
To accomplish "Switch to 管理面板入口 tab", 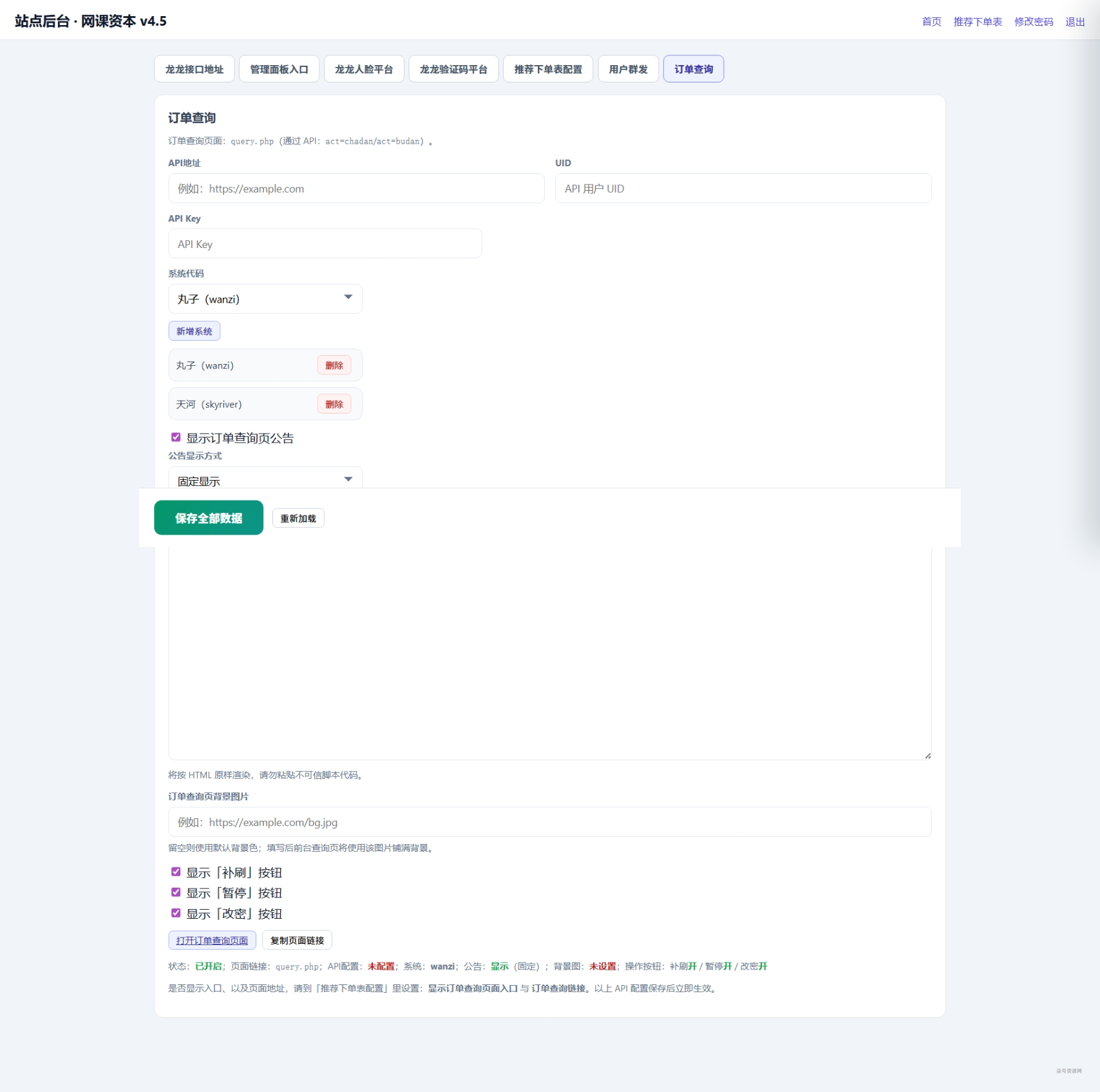I will (x=279, y=69).
